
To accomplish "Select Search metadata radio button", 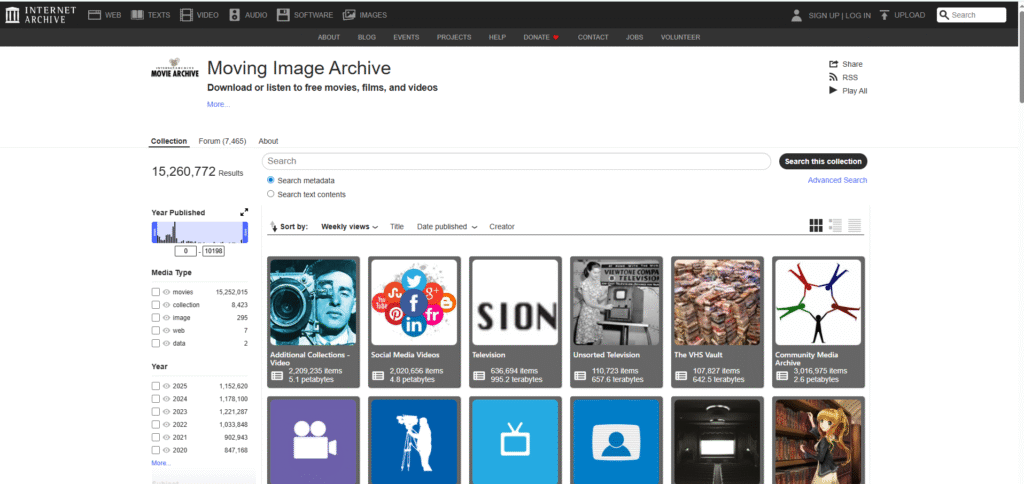I will pos(271,180).
